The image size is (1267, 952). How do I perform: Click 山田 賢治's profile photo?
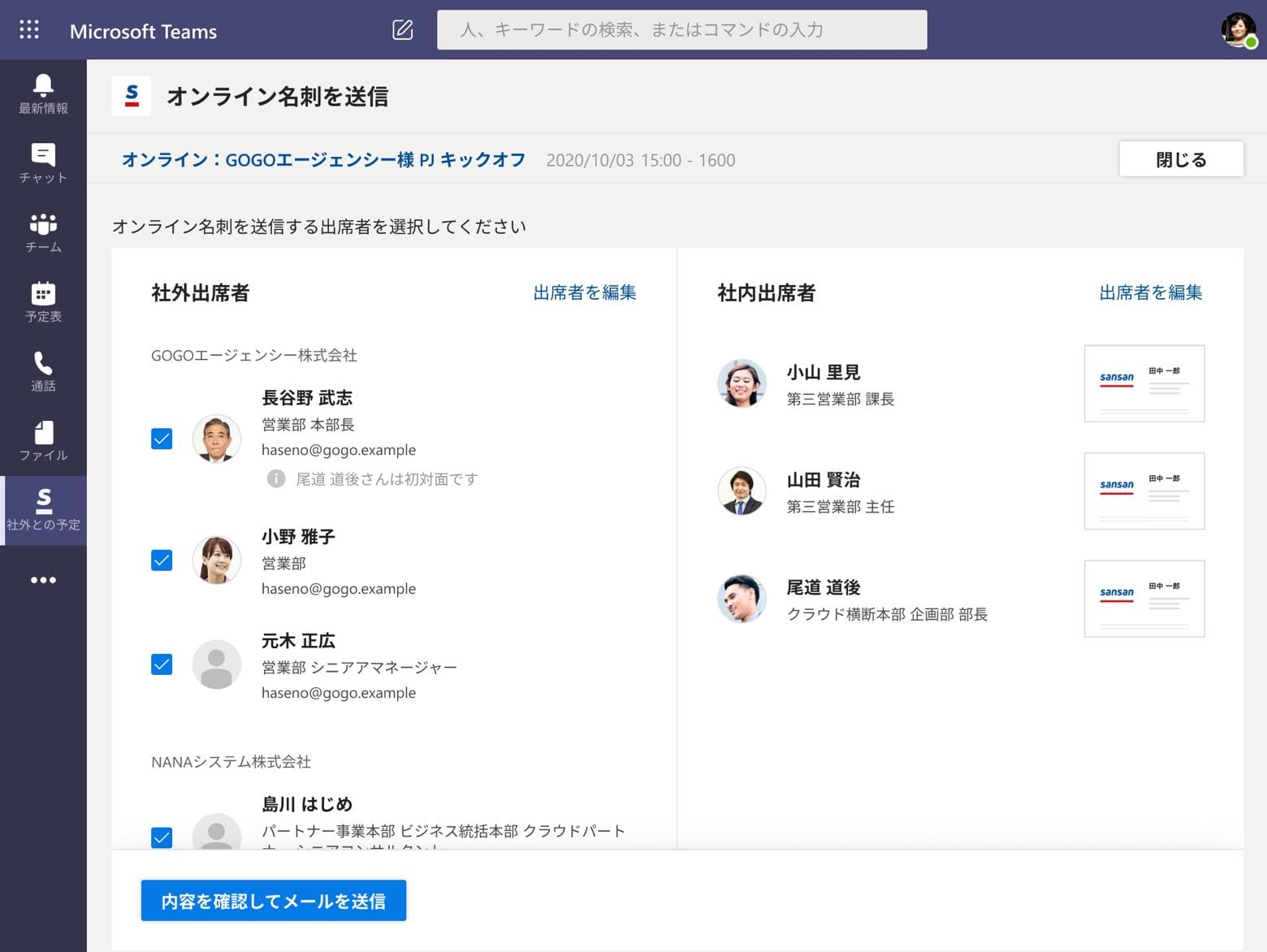(x=742, y=491)
